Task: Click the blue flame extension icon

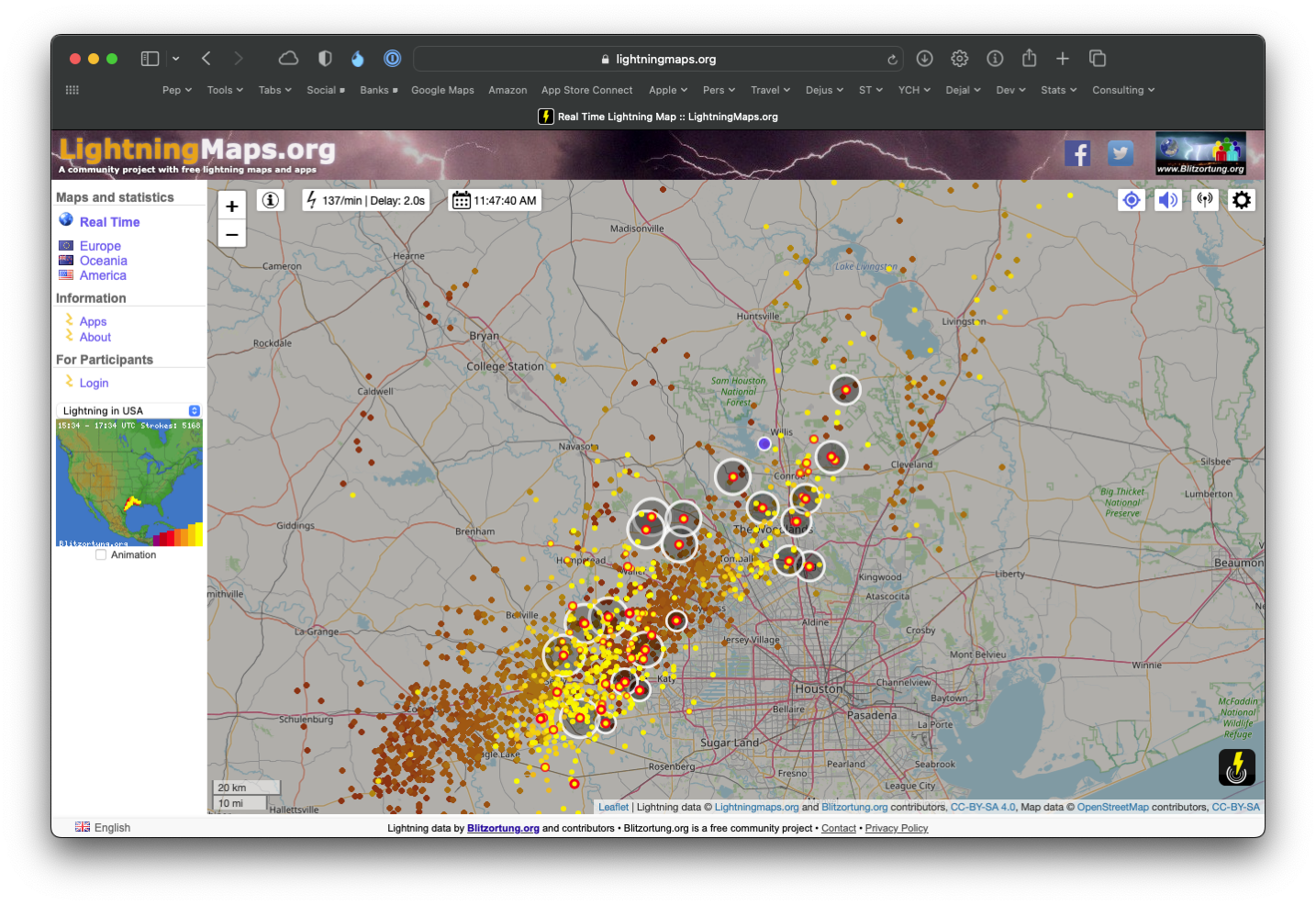Action: (x=358, y=59)
